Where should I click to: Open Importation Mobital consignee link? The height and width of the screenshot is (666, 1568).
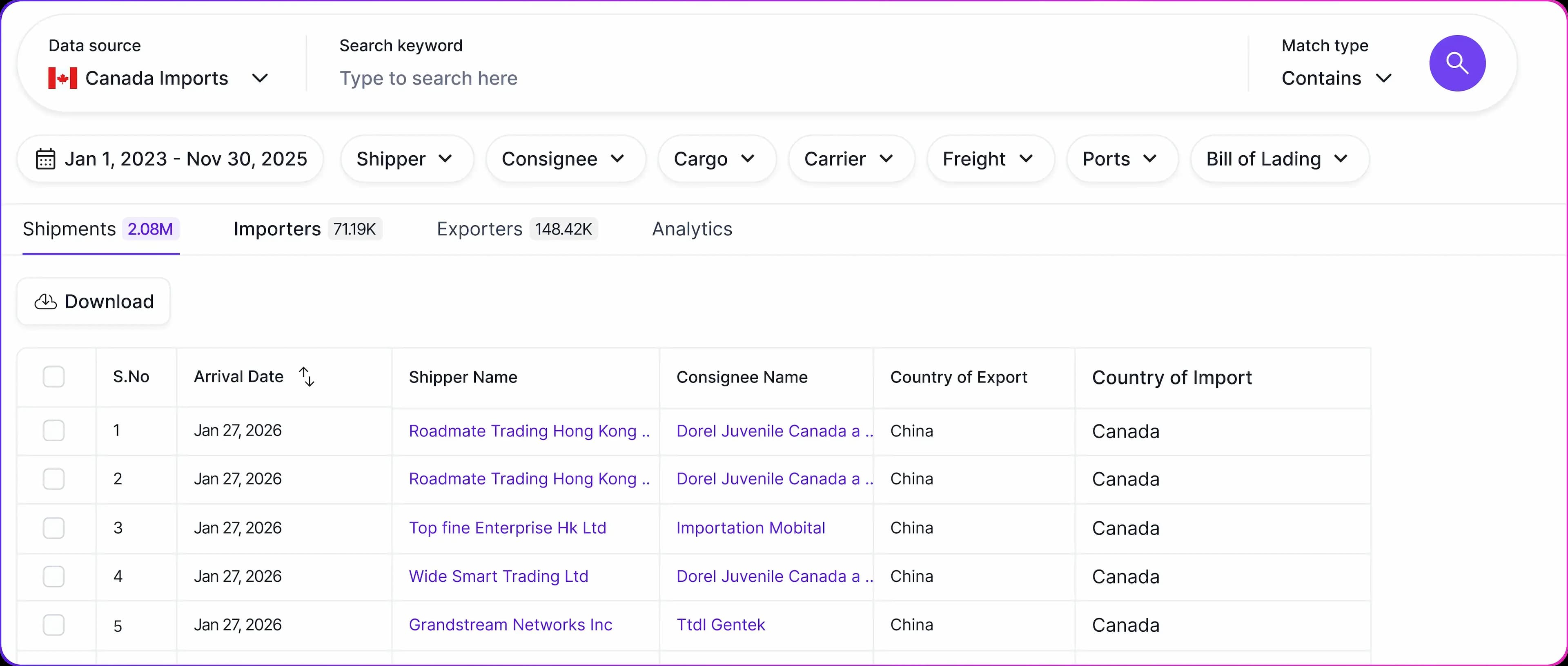point(750,527)
